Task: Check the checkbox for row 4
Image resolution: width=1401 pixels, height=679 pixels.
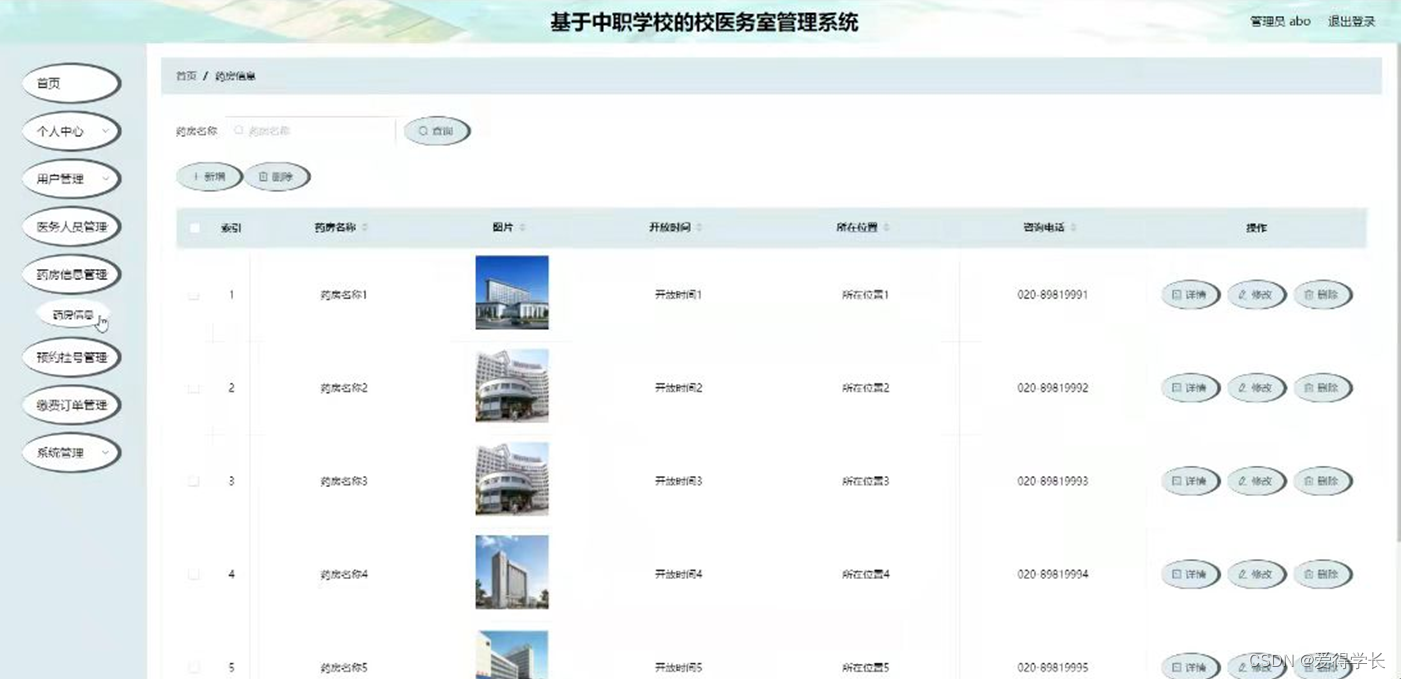Action: point(194,574)
